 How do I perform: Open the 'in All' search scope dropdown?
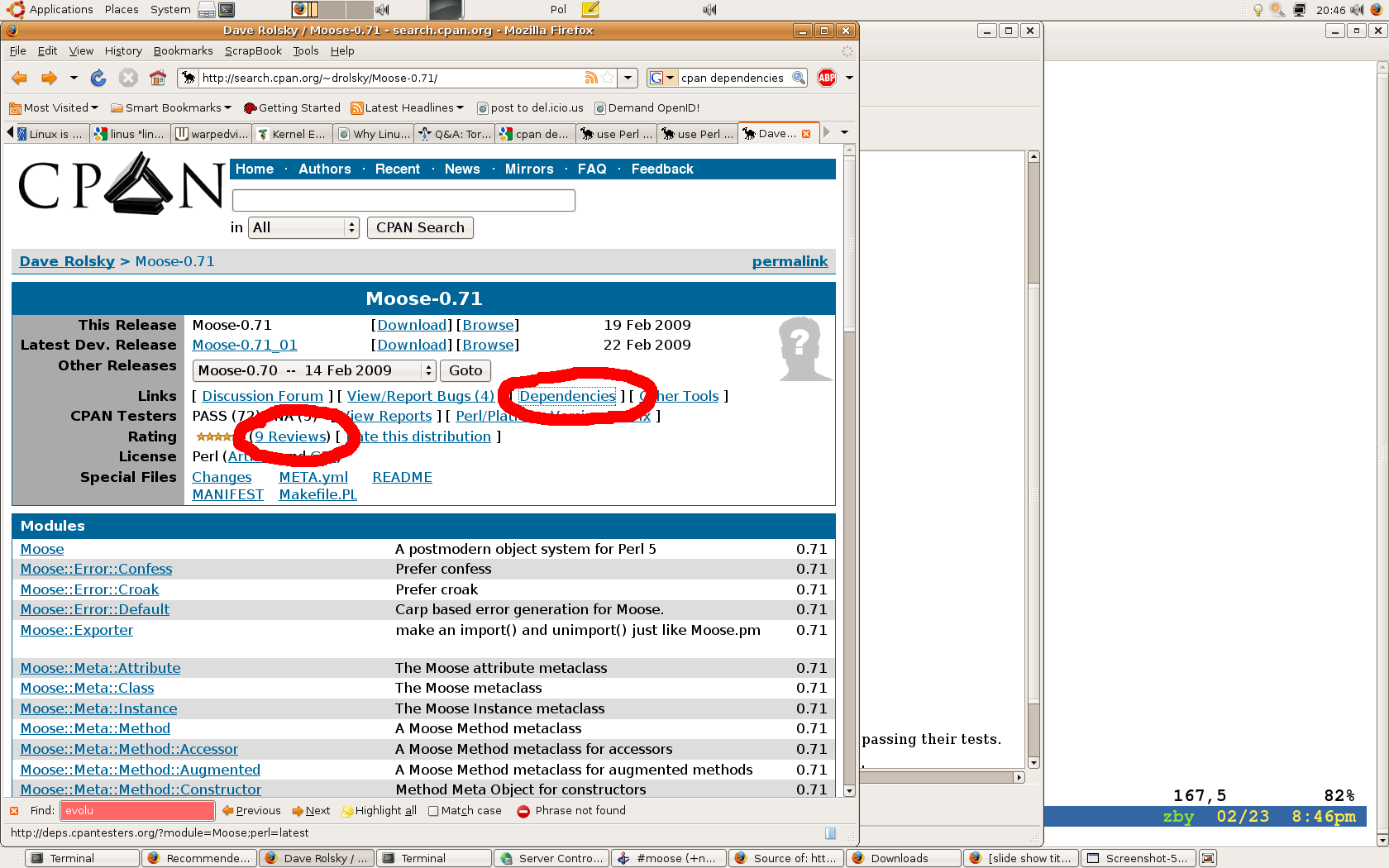coord(304,227)
